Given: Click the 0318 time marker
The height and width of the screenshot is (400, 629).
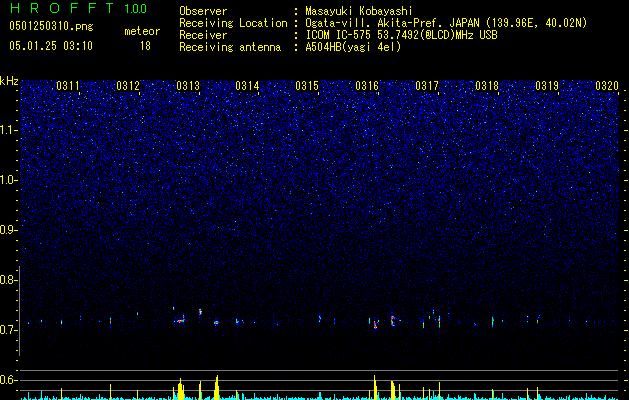Looking at the screenshot, I should 487,86.
